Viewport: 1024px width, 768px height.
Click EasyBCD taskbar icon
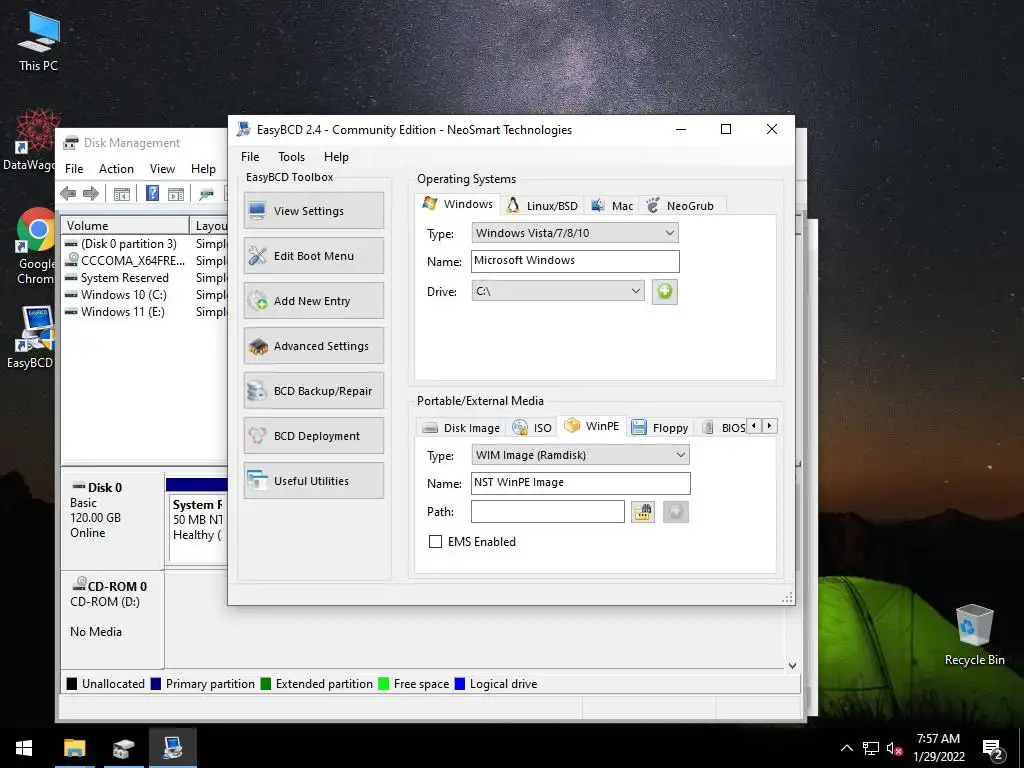172,748
